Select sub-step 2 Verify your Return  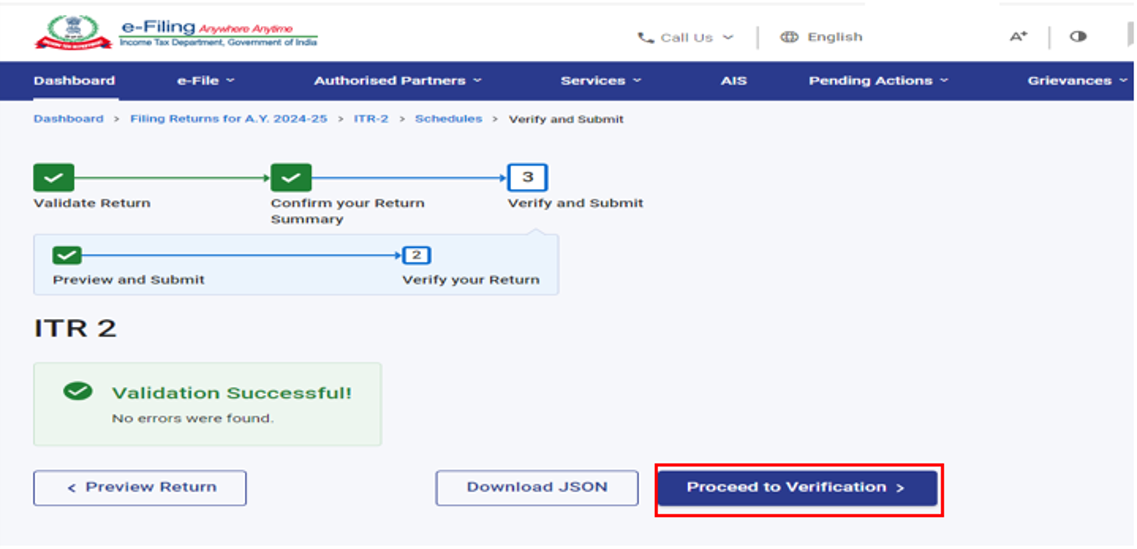coord(416,255)
